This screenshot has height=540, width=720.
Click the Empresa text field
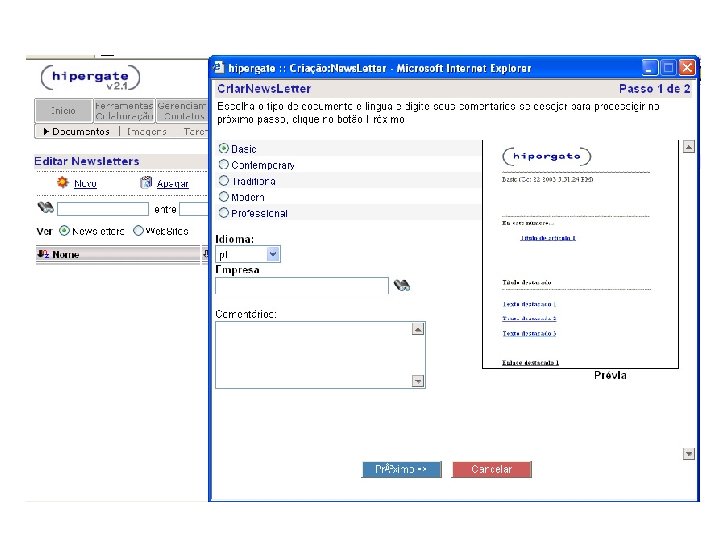pyautogui.click(x=302, y=285)
